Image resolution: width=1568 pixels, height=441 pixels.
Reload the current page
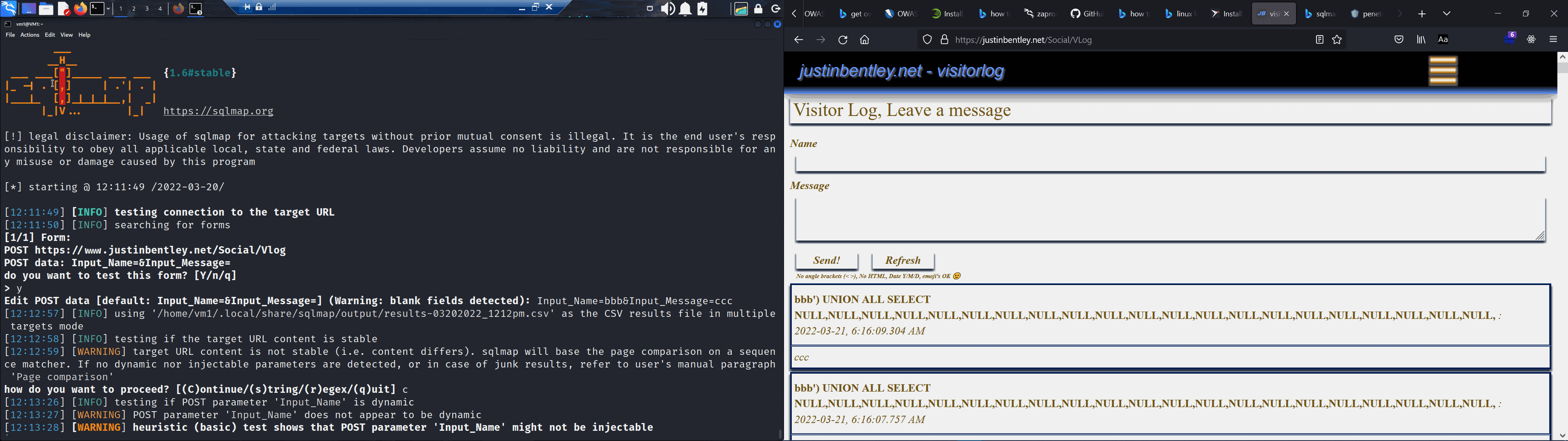[842, 40]
